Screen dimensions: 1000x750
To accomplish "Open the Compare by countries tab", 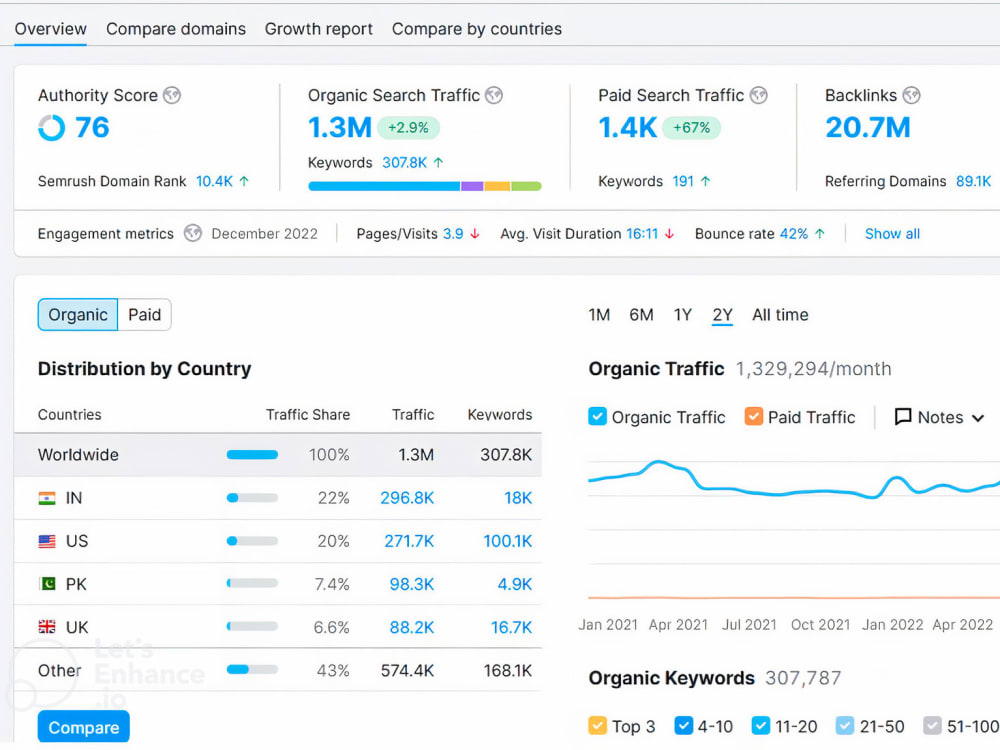I will coord(476,29).
